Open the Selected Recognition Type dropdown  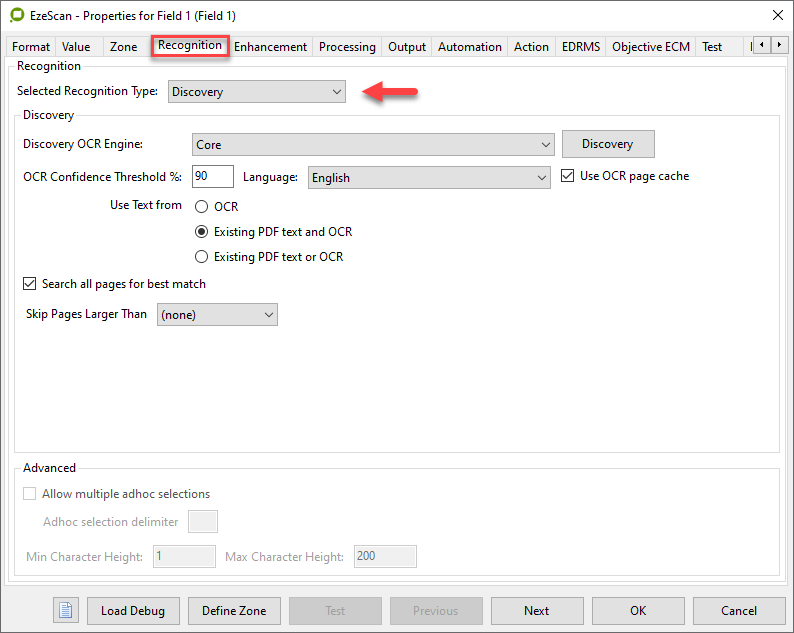point(256,92)
